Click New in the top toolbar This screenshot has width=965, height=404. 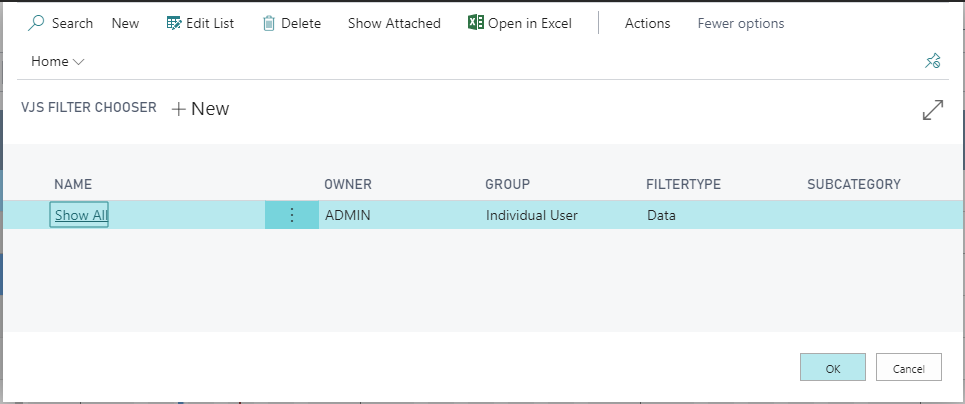(x=126, y=23)
